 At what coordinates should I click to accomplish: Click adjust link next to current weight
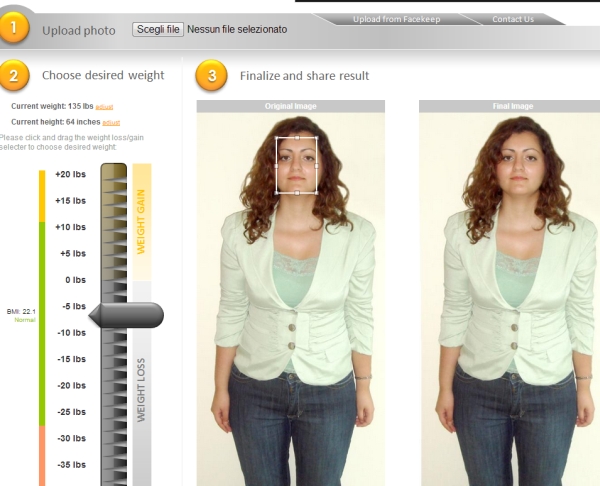tap(104, 107)
